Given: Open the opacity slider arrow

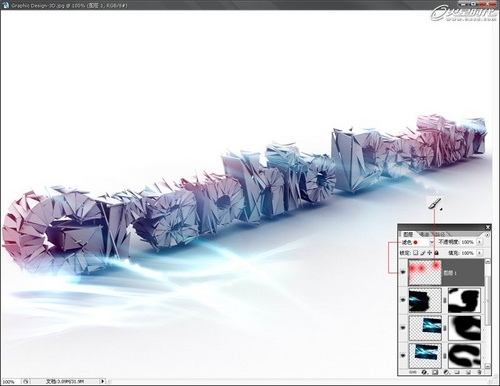Looking at the screenshot, I should tap(479, 242).
